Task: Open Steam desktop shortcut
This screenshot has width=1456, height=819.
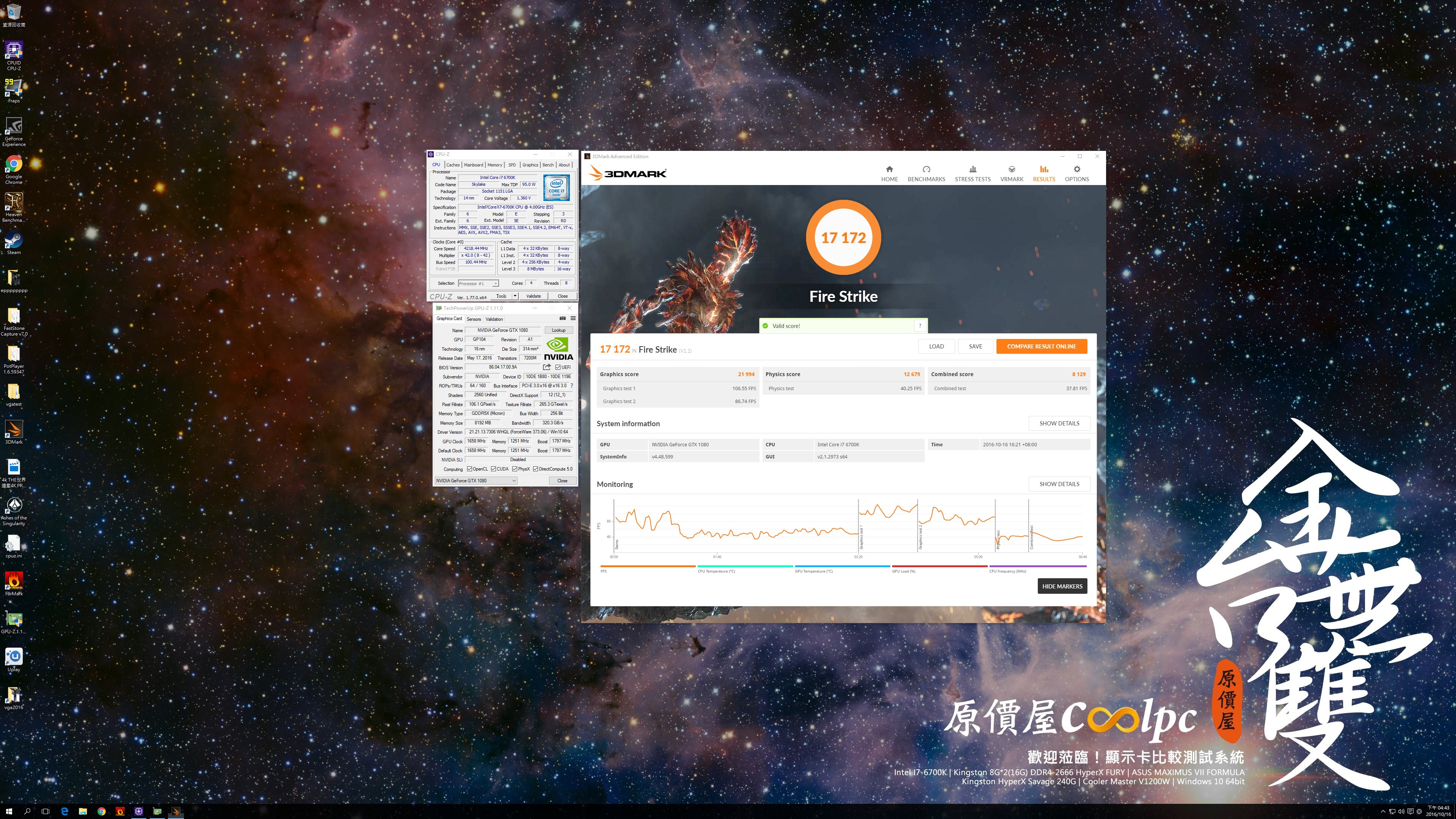Action: click(14, 243)
